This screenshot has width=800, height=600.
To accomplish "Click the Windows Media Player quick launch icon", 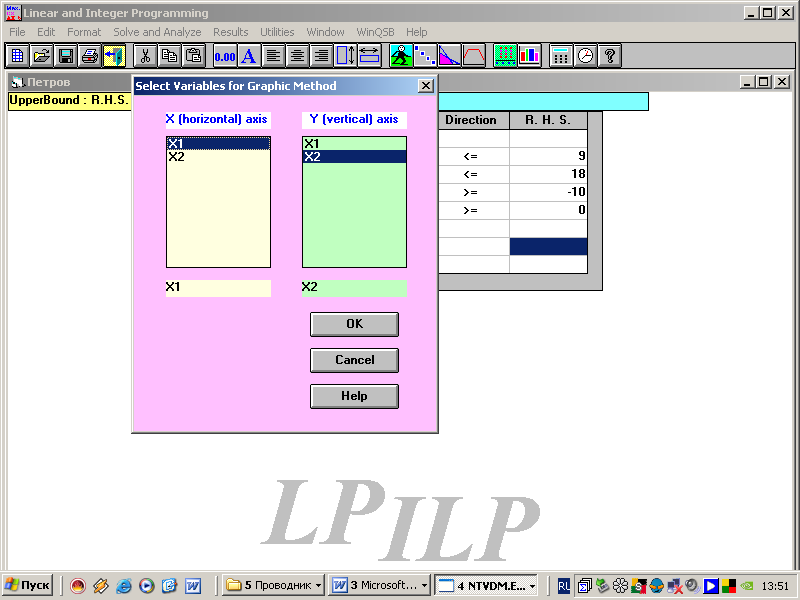I will pyautogui.click(x=146, y=586).
